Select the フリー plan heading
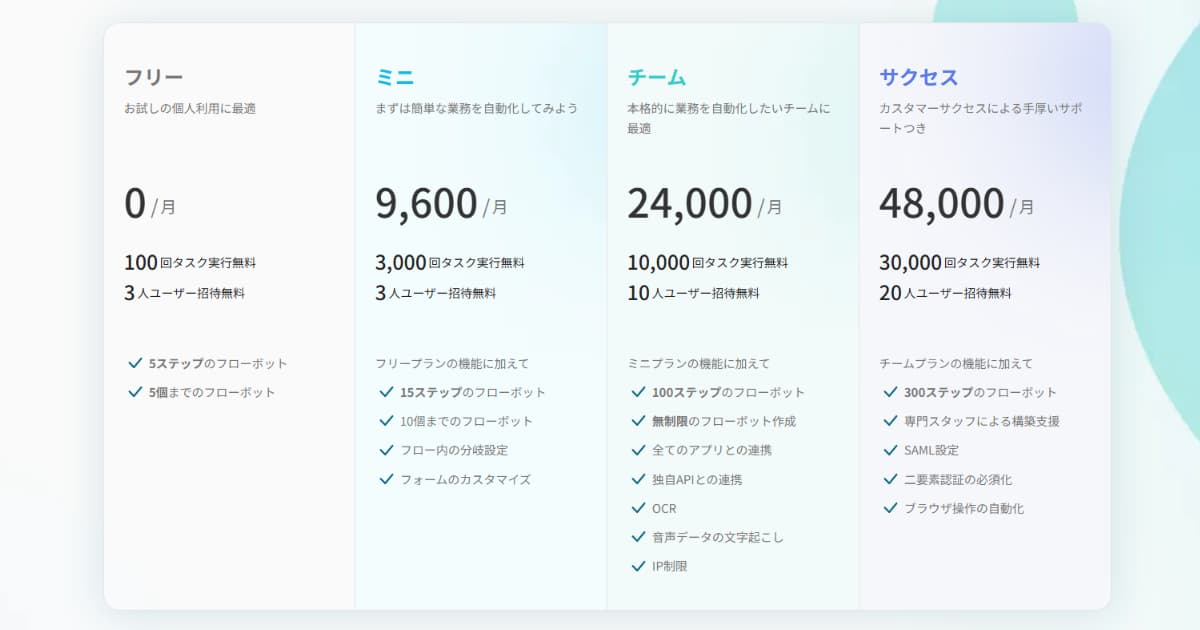The image size is (1200, 630). pyautogui.click(x=154, y=77)
